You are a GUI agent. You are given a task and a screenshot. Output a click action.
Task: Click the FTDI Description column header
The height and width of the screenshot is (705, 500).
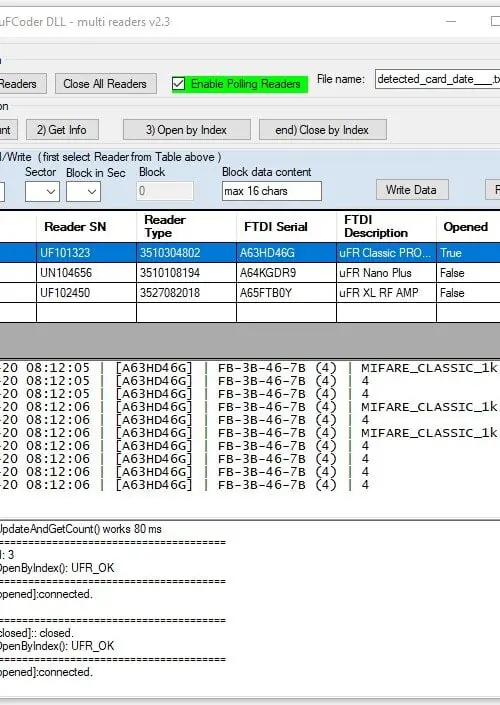pos(386,227)
